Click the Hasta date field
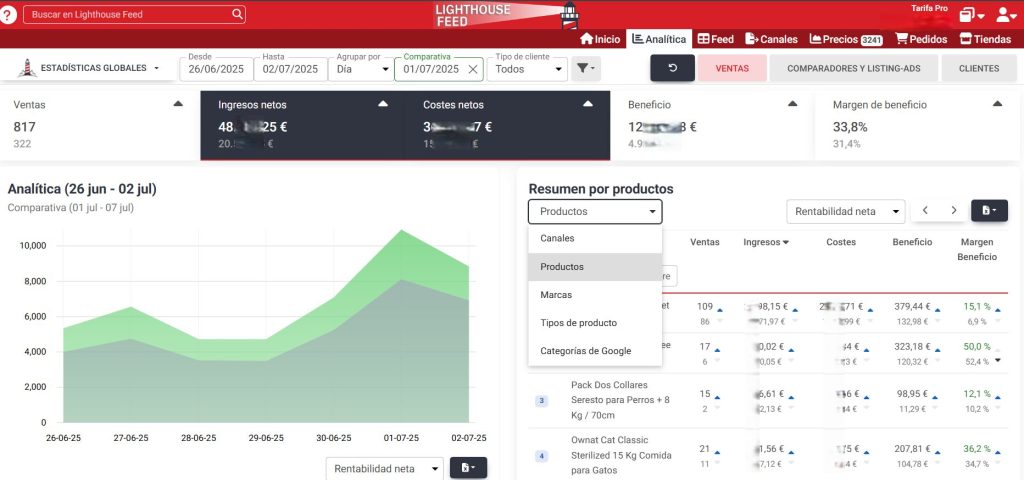The height and width of the screenshot is (480, 1024). point(291,69)
